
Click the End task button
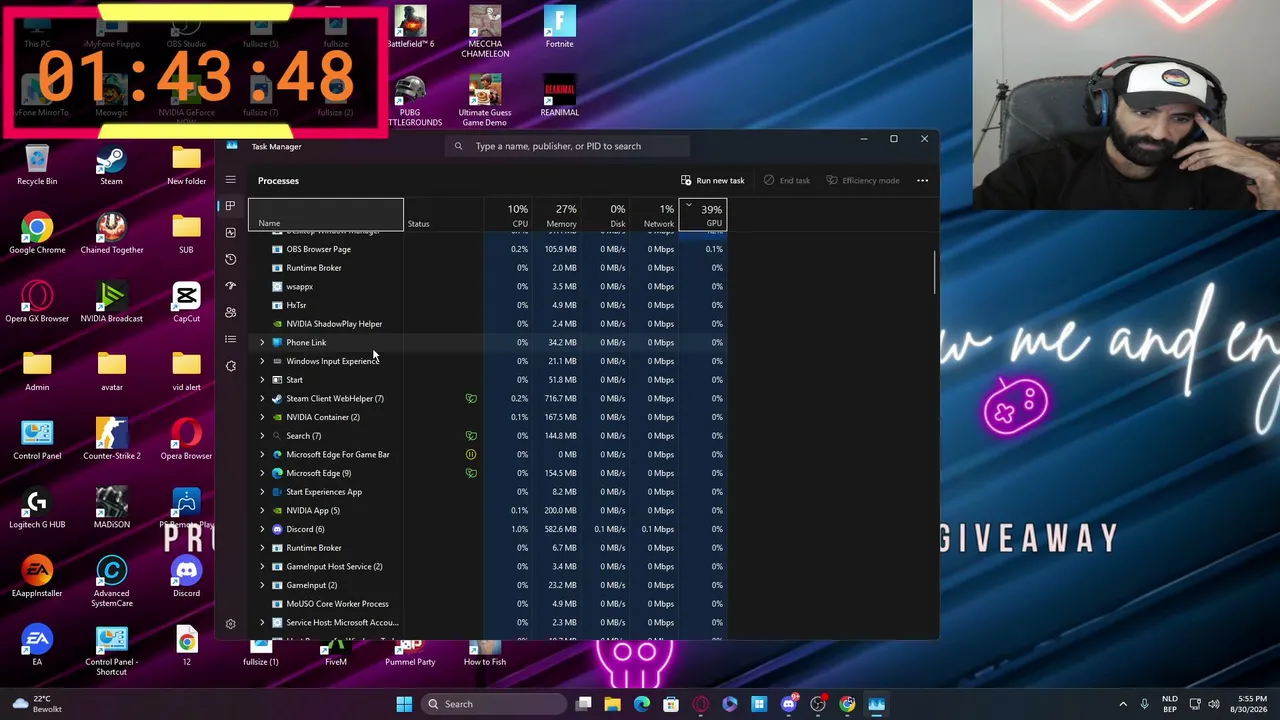[787, 180]
